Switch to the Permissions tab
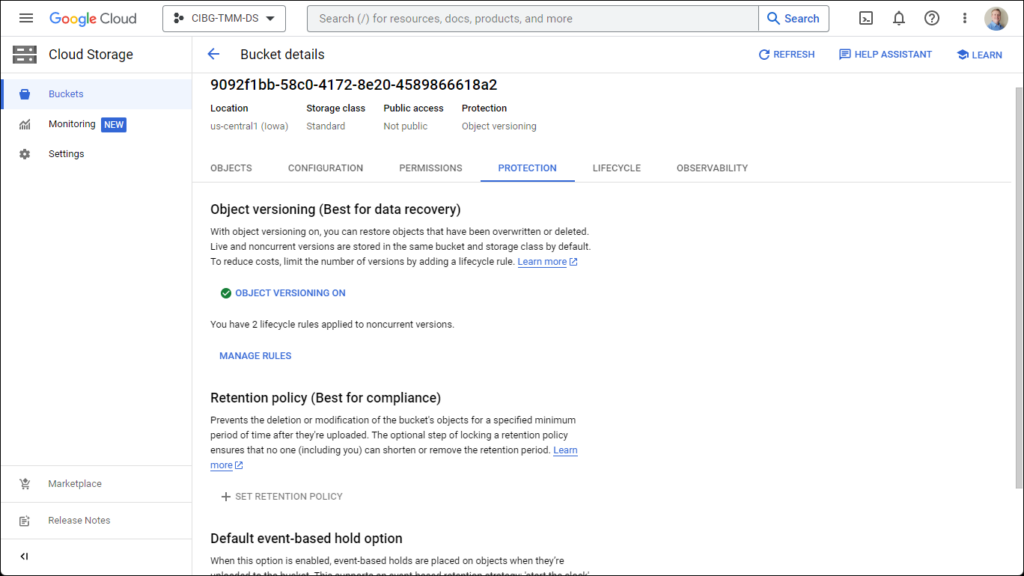 (430, 168)
